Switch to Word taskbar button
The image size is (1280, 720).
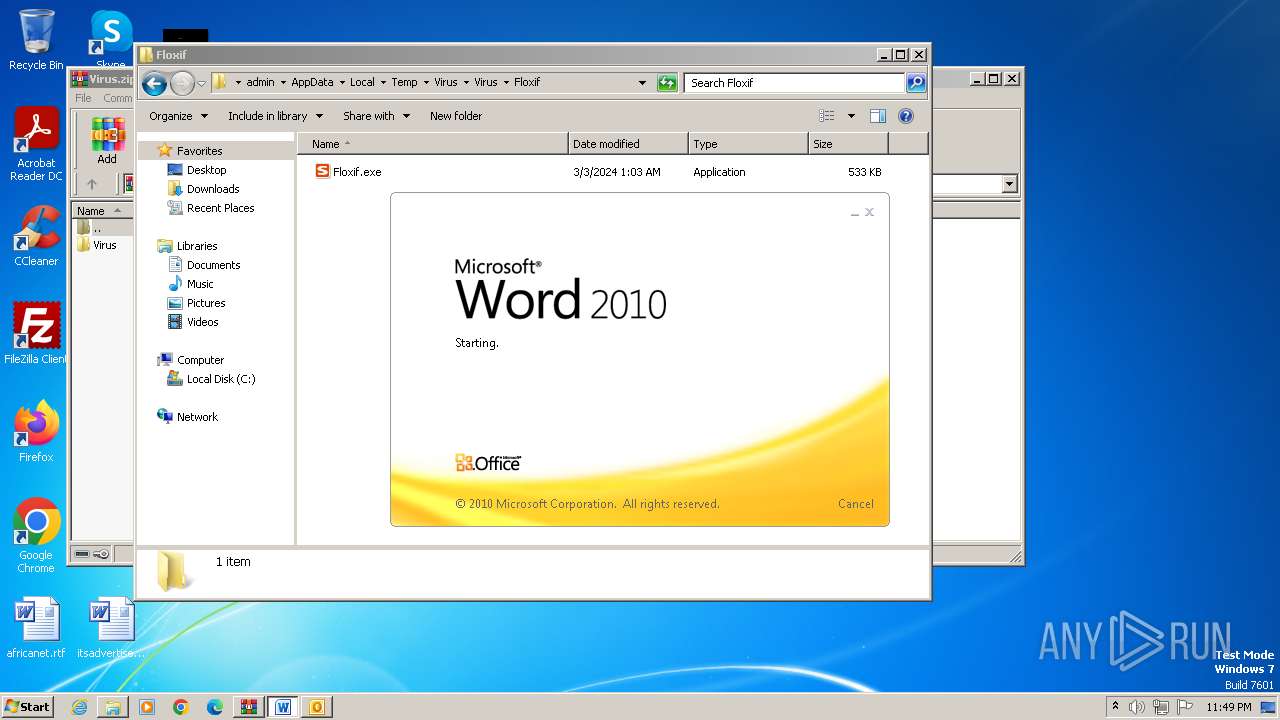(283, 707)
